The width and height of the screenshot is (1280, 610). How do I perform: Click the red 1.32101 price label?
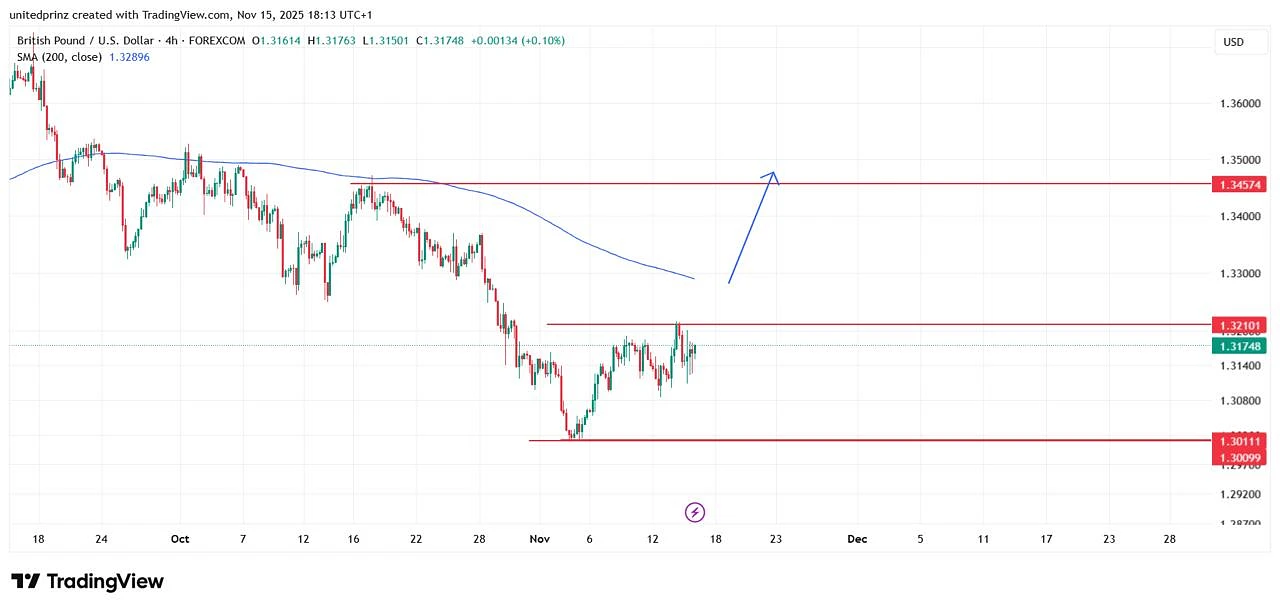pyautogui.click(x=1239, y=325)
